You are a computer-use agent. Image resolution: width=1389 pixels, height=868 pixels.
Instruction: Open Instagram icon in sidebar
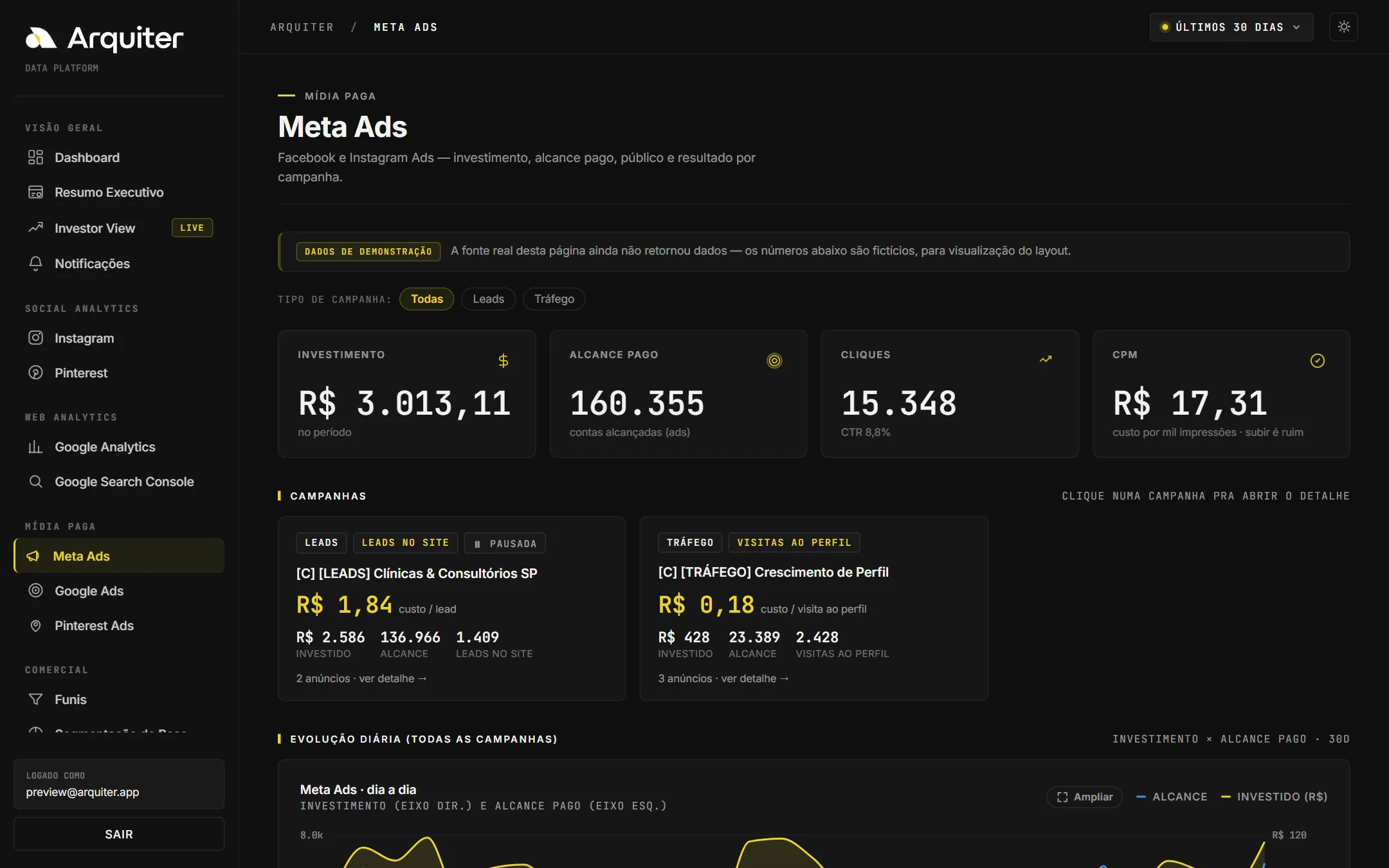pos(35,338)
